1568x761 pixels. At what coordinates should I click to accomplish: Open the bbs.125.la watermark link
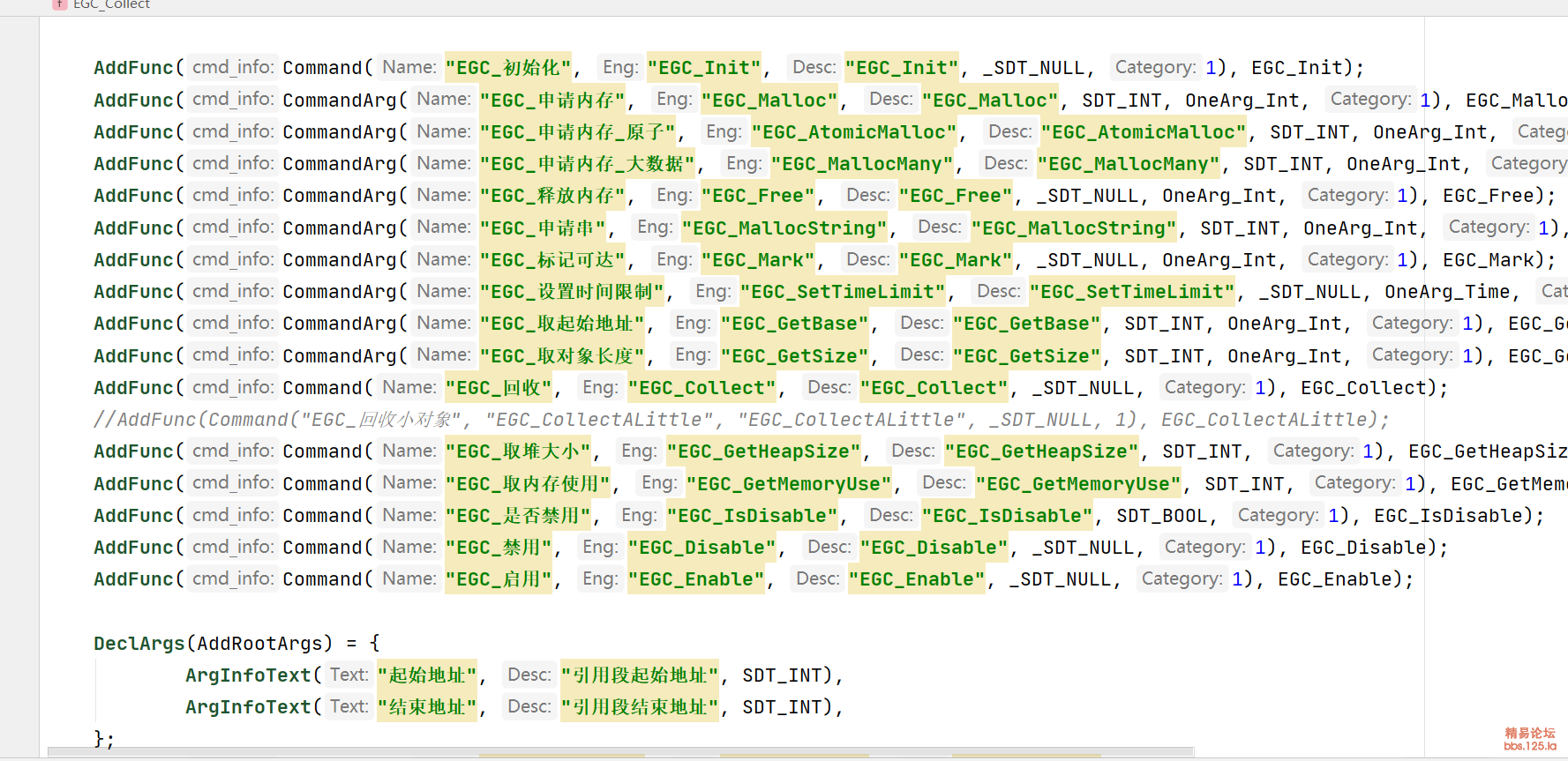1530,746
